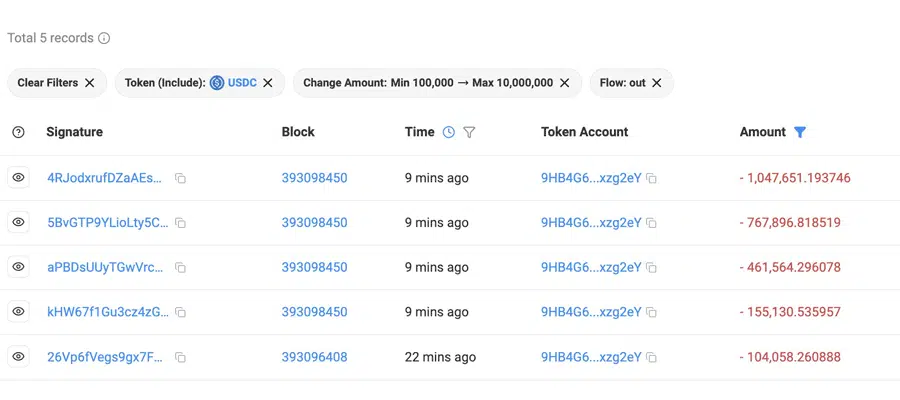Copy signature 4RJodxrufDZaAEs
Viewport: 900px width, 400px height.
point(181,179)
